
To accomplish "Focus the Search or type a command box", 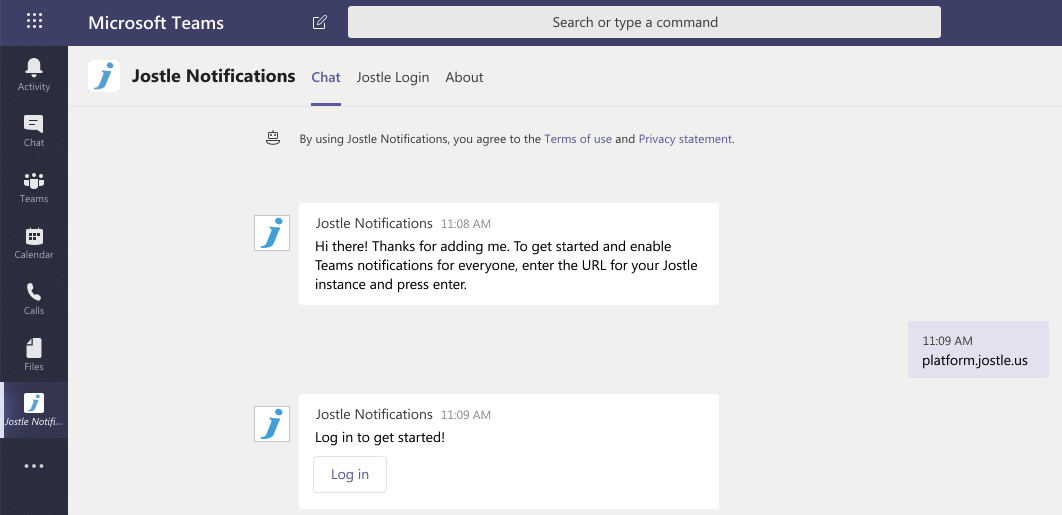I will [644, 22].
